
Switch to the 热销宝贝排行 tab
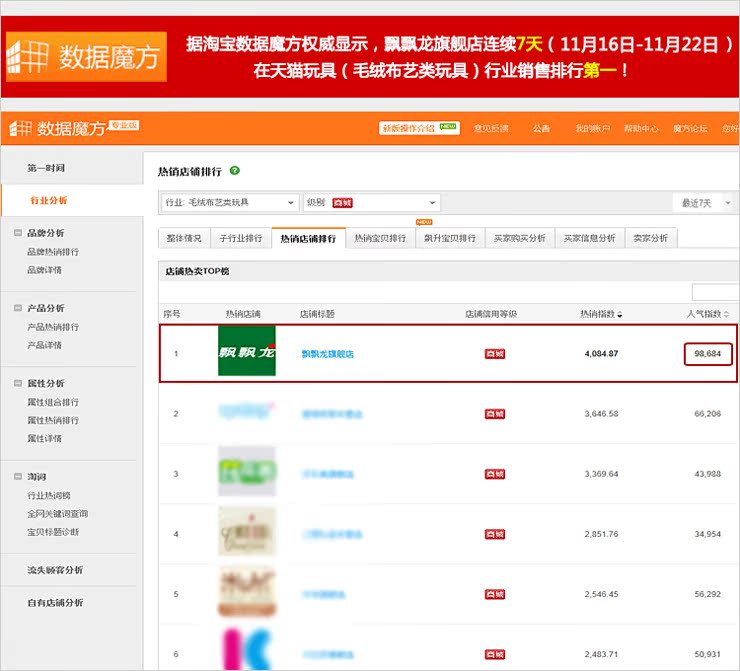coord(380,238)
